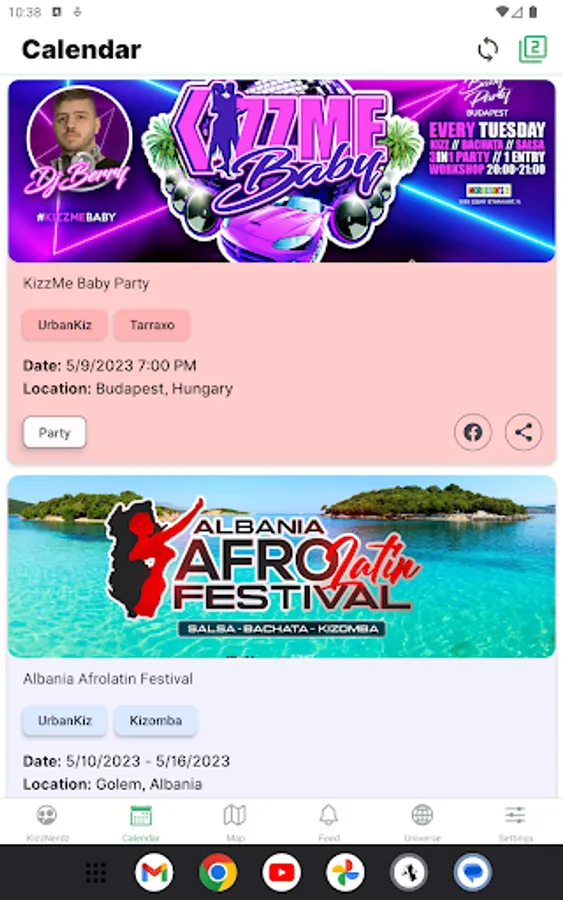The width and height of the screenshot is (563, 900).
Task: Tap the UrbanKiz tag on Albania Afrolatin Festival
Action: tap(65, 720)
